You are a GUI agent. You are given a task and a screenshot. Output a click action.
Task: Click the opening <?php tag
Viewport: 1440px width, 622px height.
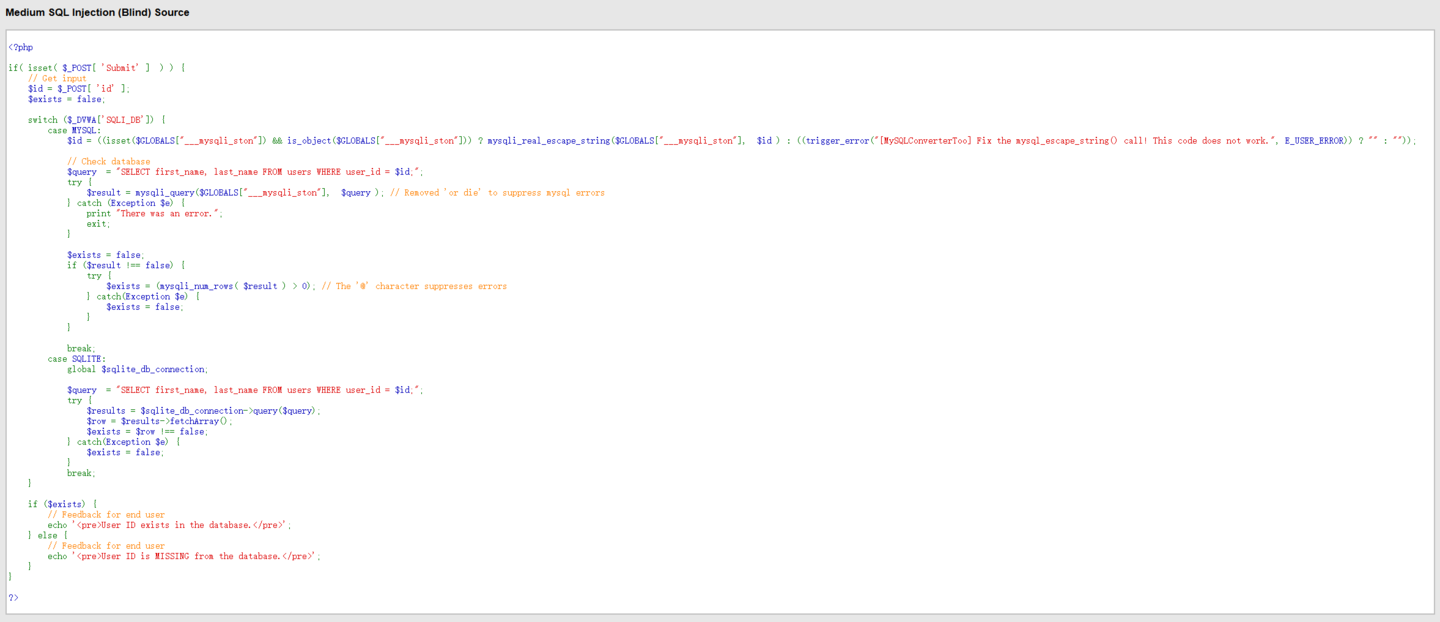point(20,47)
